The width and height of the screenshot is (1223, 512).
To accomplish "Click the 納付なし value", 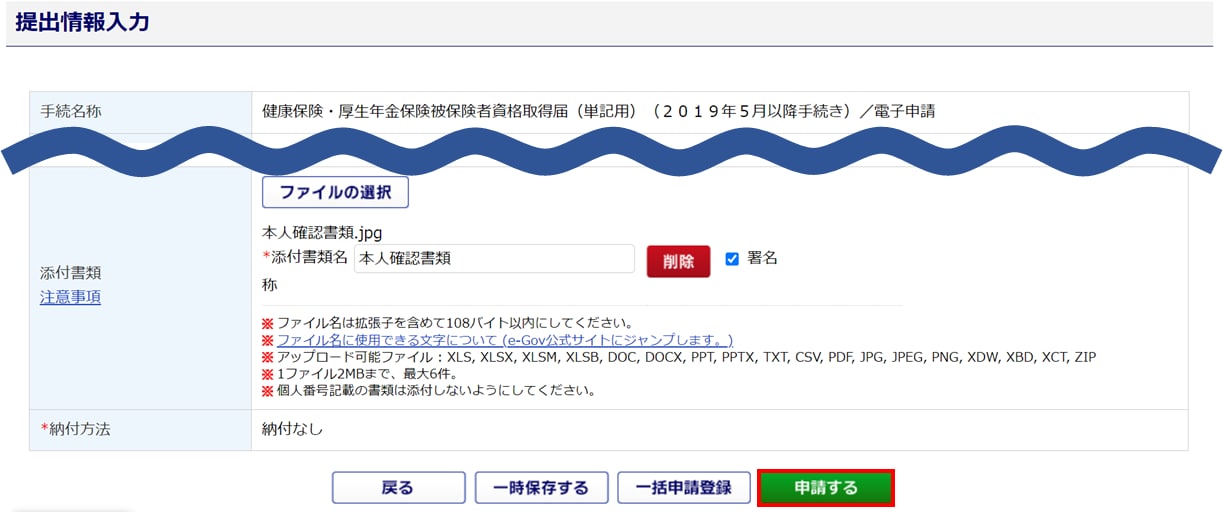I will 292,429.
